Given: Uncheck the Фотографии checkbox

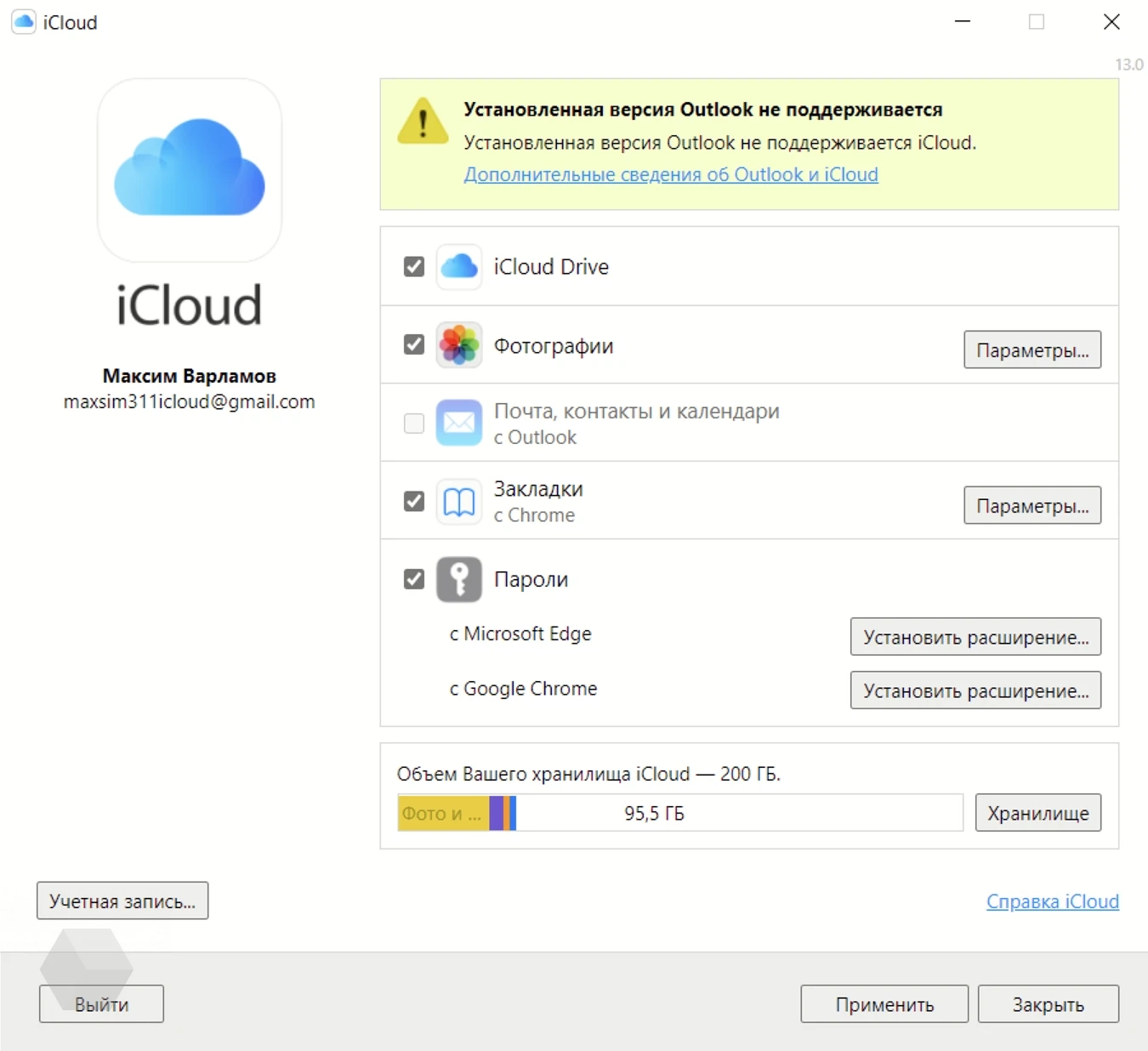Looking at the screenshot, I should (414, 344).
